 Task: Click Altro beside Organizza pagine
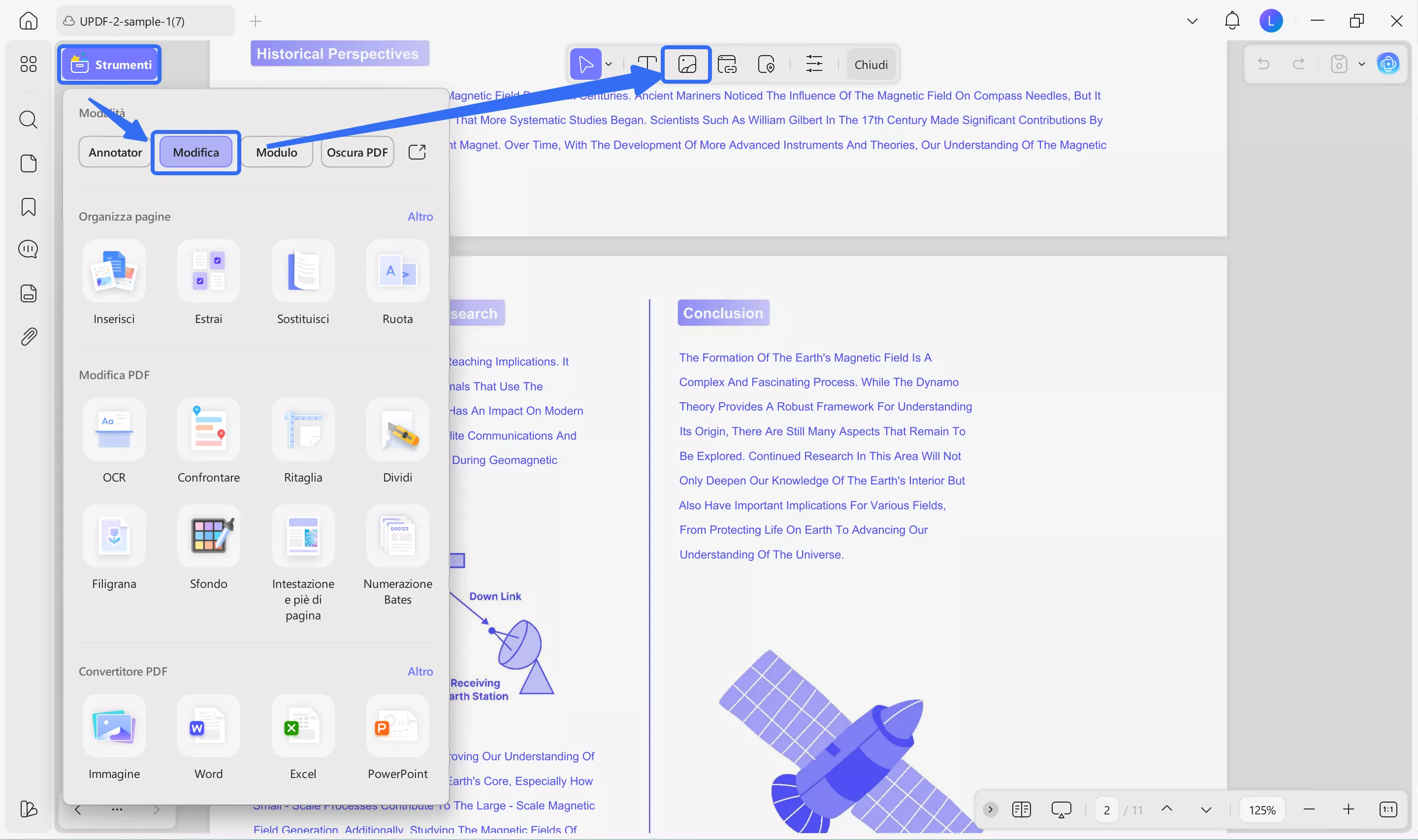click(x=420, y=216)
